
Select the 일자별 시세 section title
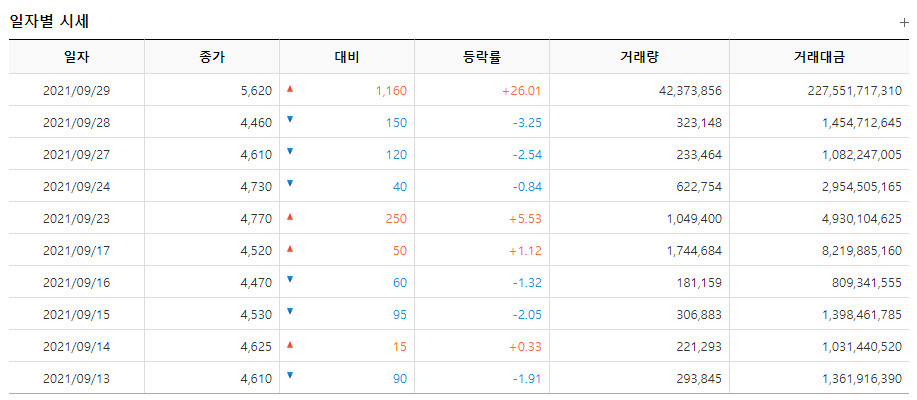tap(50, 22)
